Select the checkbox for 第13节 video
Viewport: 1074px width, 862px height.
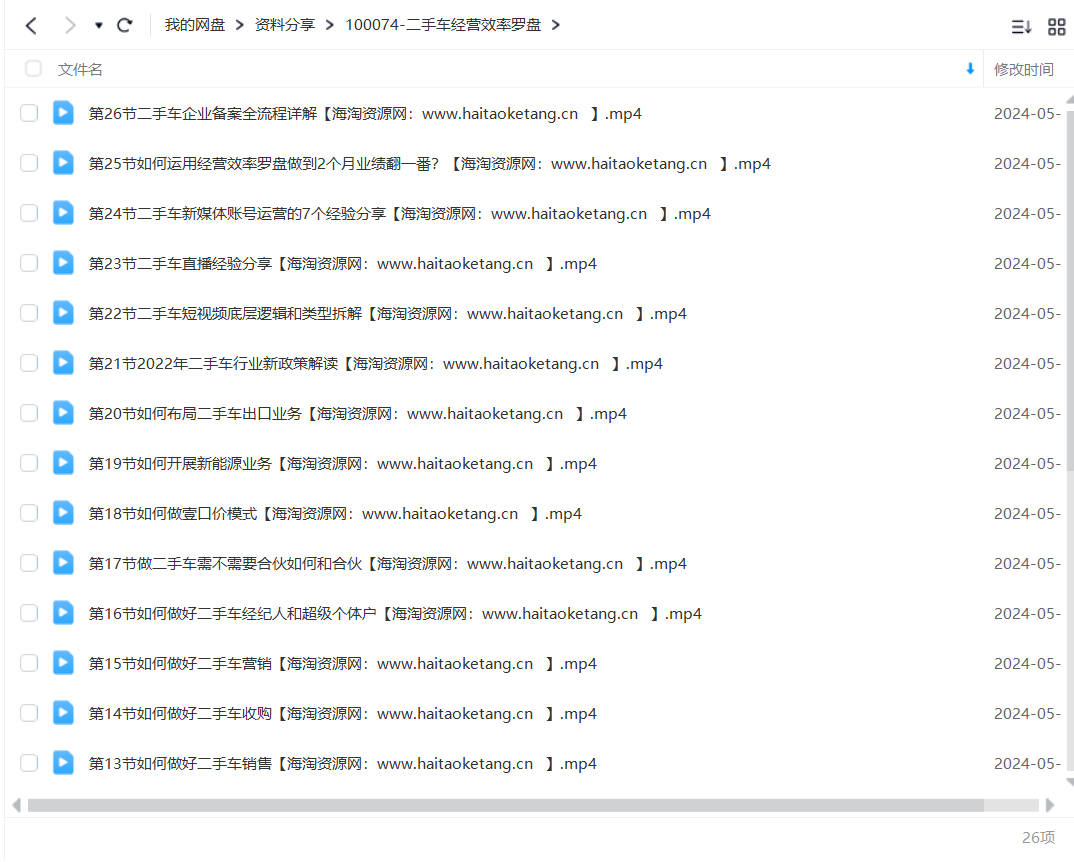tap(29, 763)
